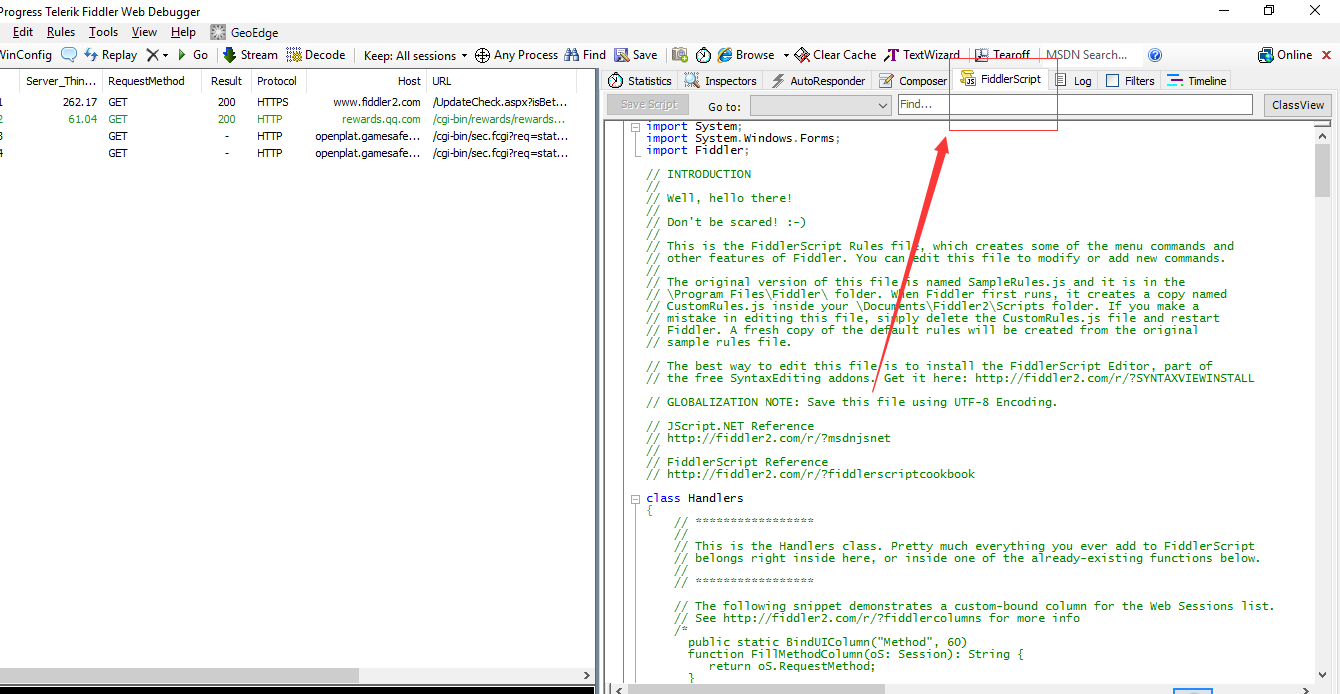Open help via blue question icon
This screenshot has height=694, width=1340.
tap(1155, 55)
